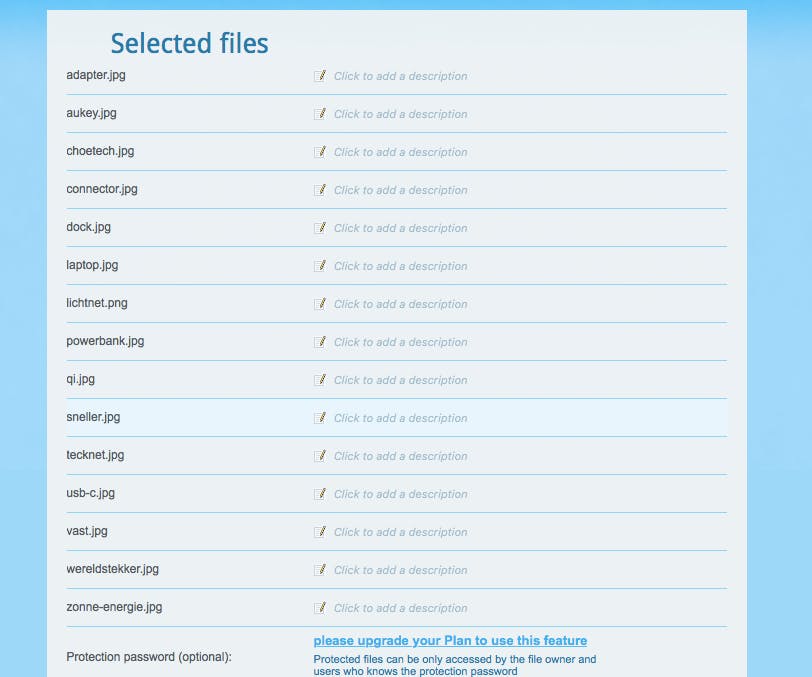
Task: Select the edit pencil beside powerbank.jpg
Action: pyautogui.click(x=320, y=341)
